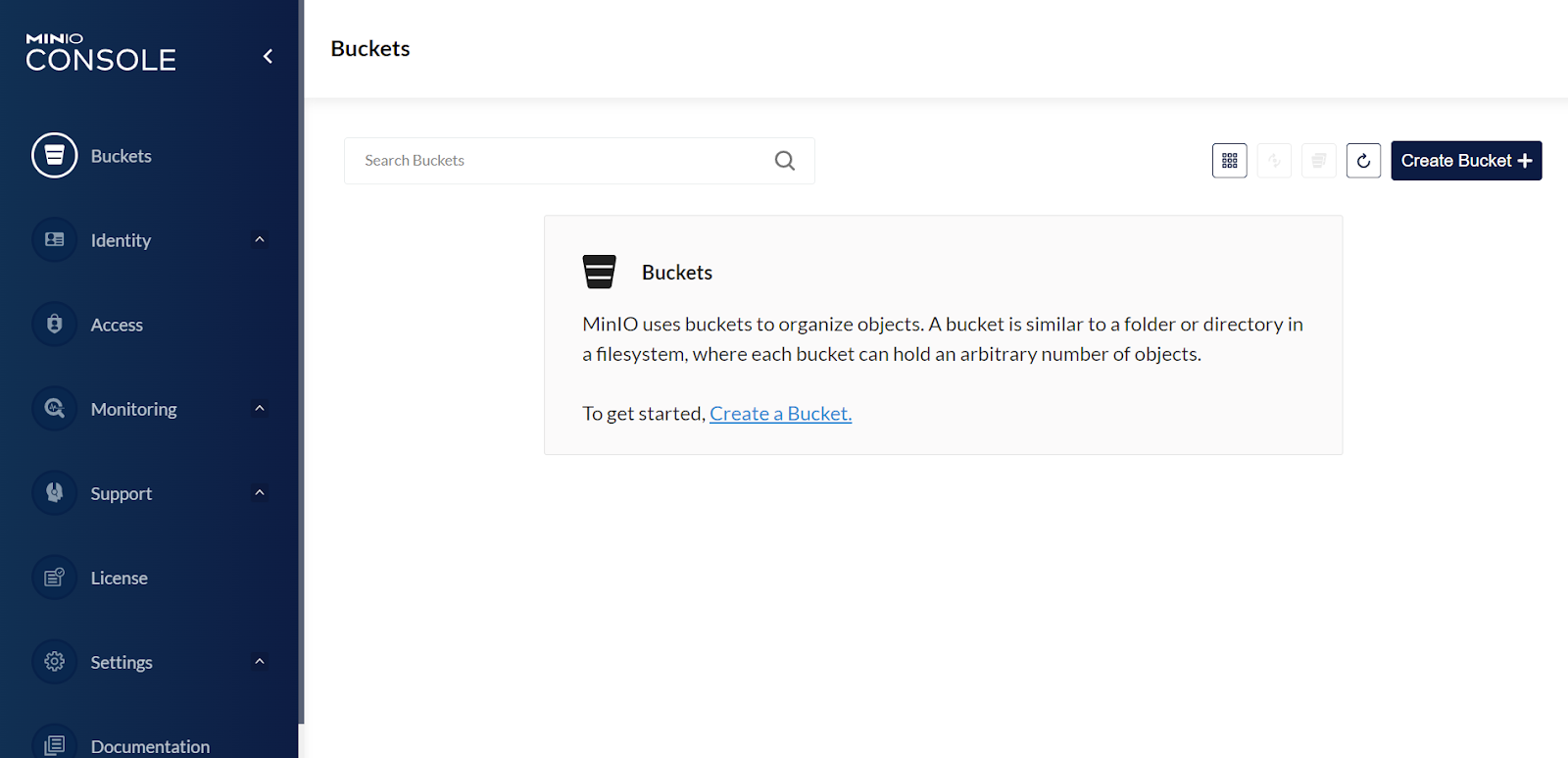Click the Support sidebar icon
1568x758 pixels.
[x=55, y=493]
